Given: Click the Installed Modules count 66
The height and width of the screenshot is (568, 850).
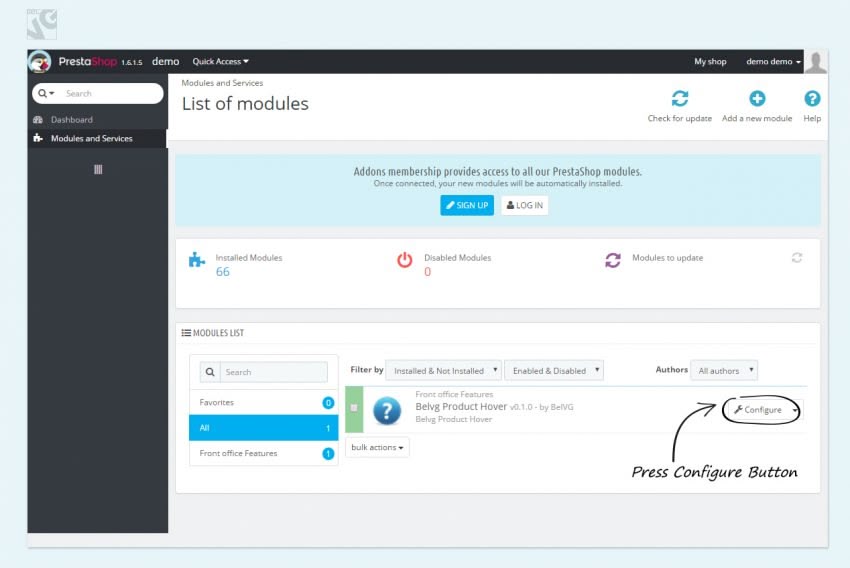Looking at the screenshot, I should 223,272.
